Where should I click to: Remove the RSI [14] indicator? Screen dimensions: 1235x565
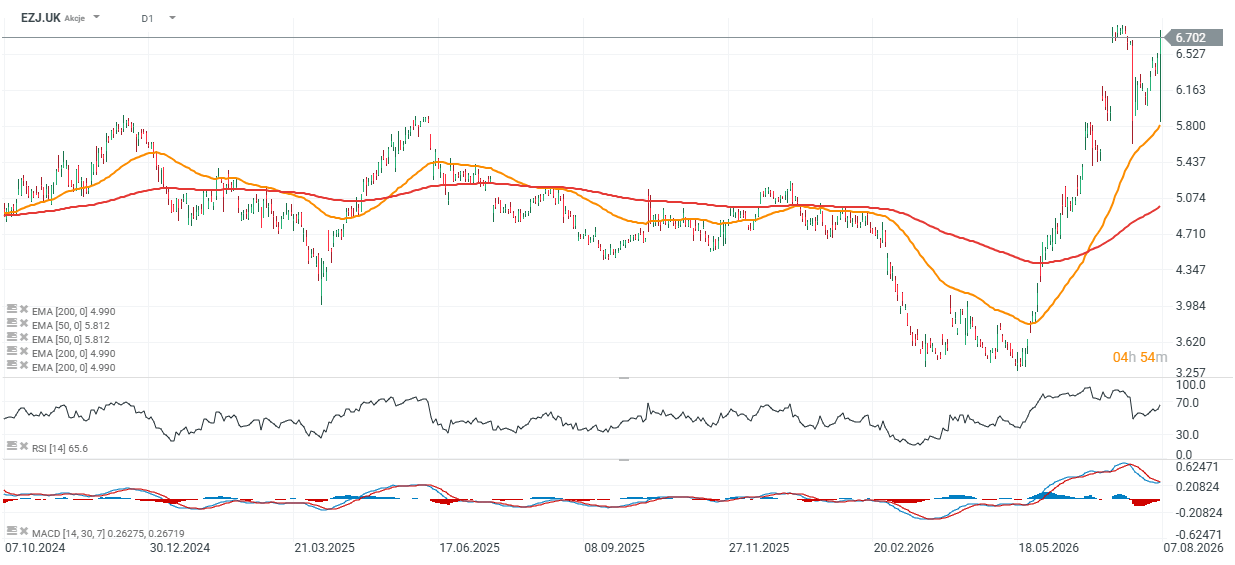[23, 448]
